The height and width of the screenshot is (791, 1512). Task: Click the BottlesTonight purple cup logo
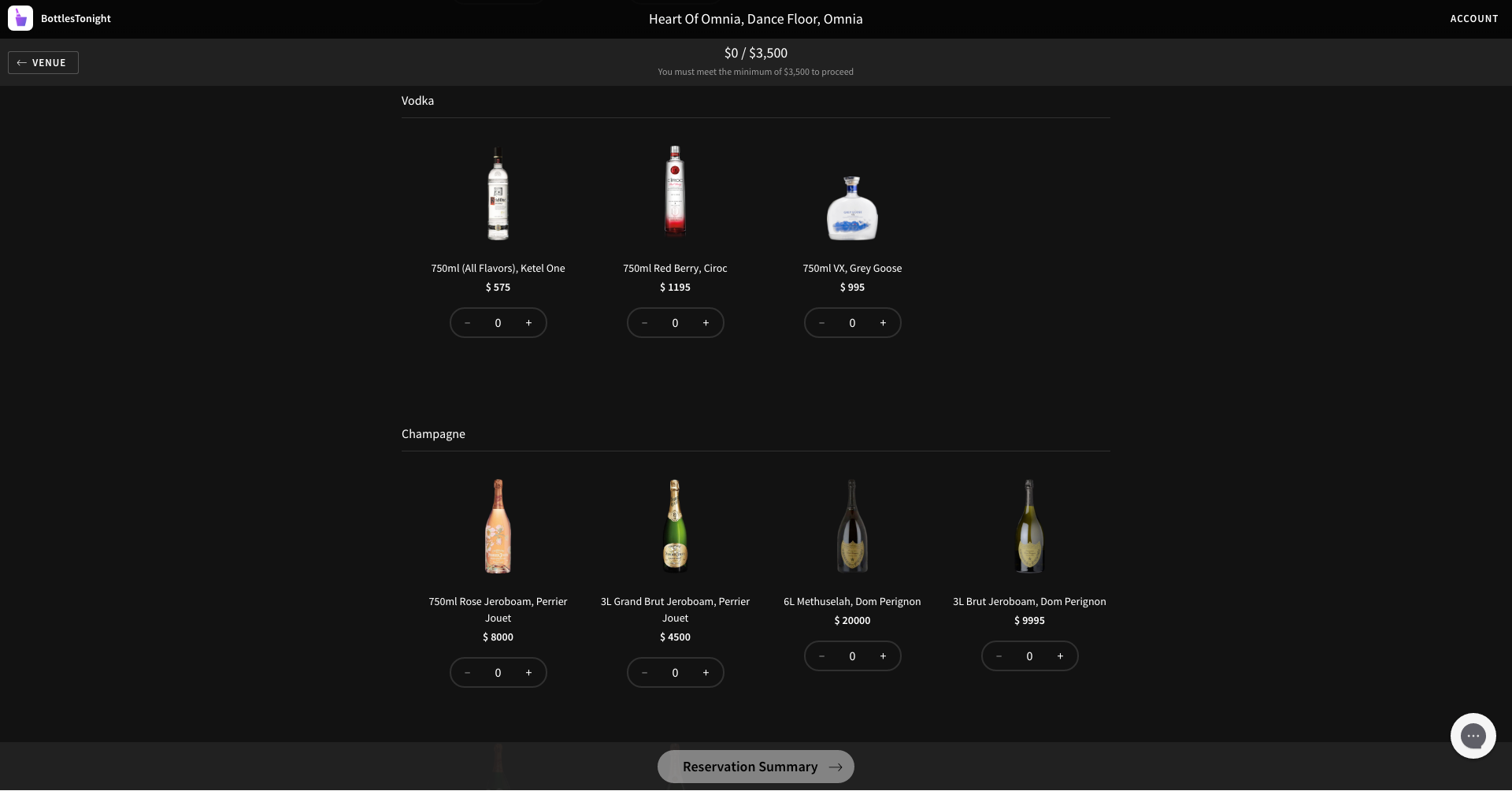pos(20,18)
